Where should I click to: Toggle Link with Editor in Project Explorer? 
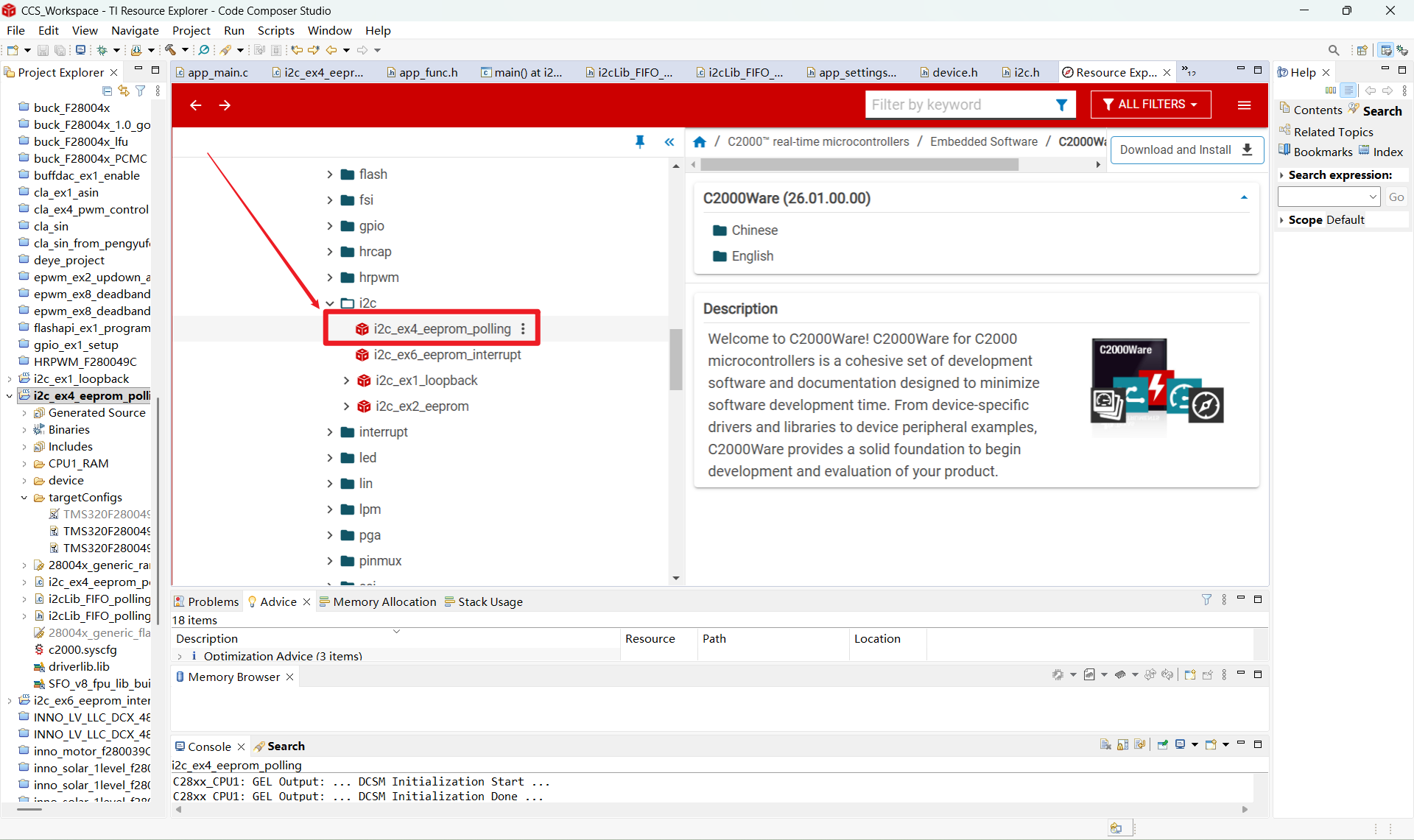(x=124, y=91)
